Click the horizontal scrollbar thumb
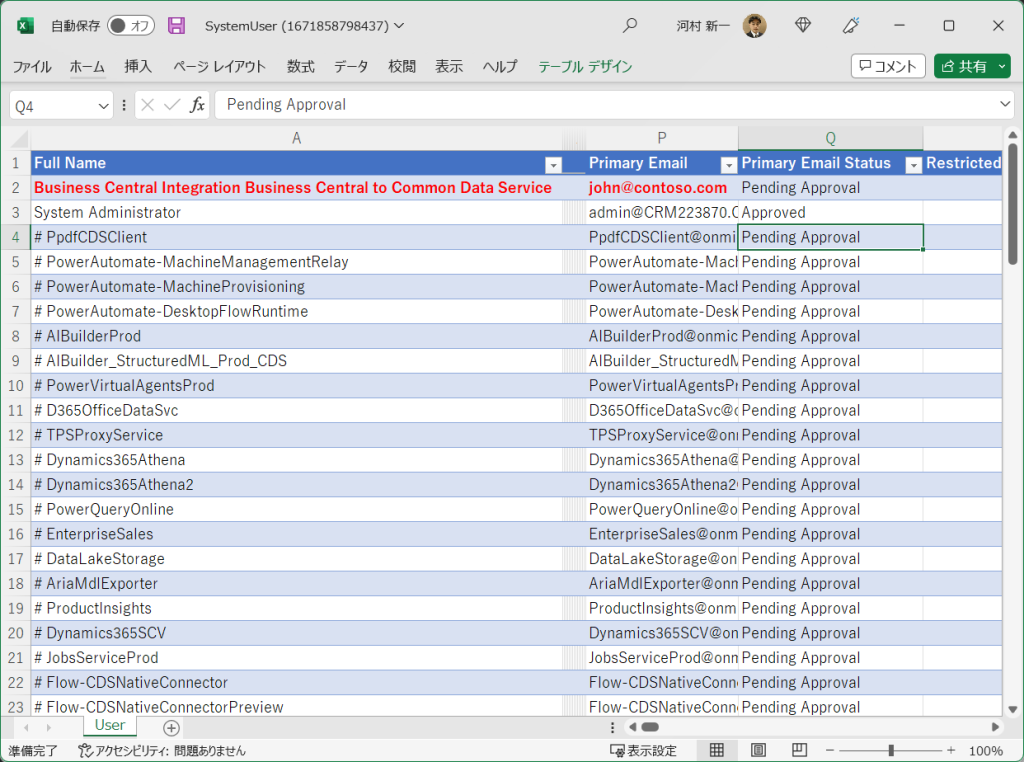The image size is (1024, 762). (650, 727)
